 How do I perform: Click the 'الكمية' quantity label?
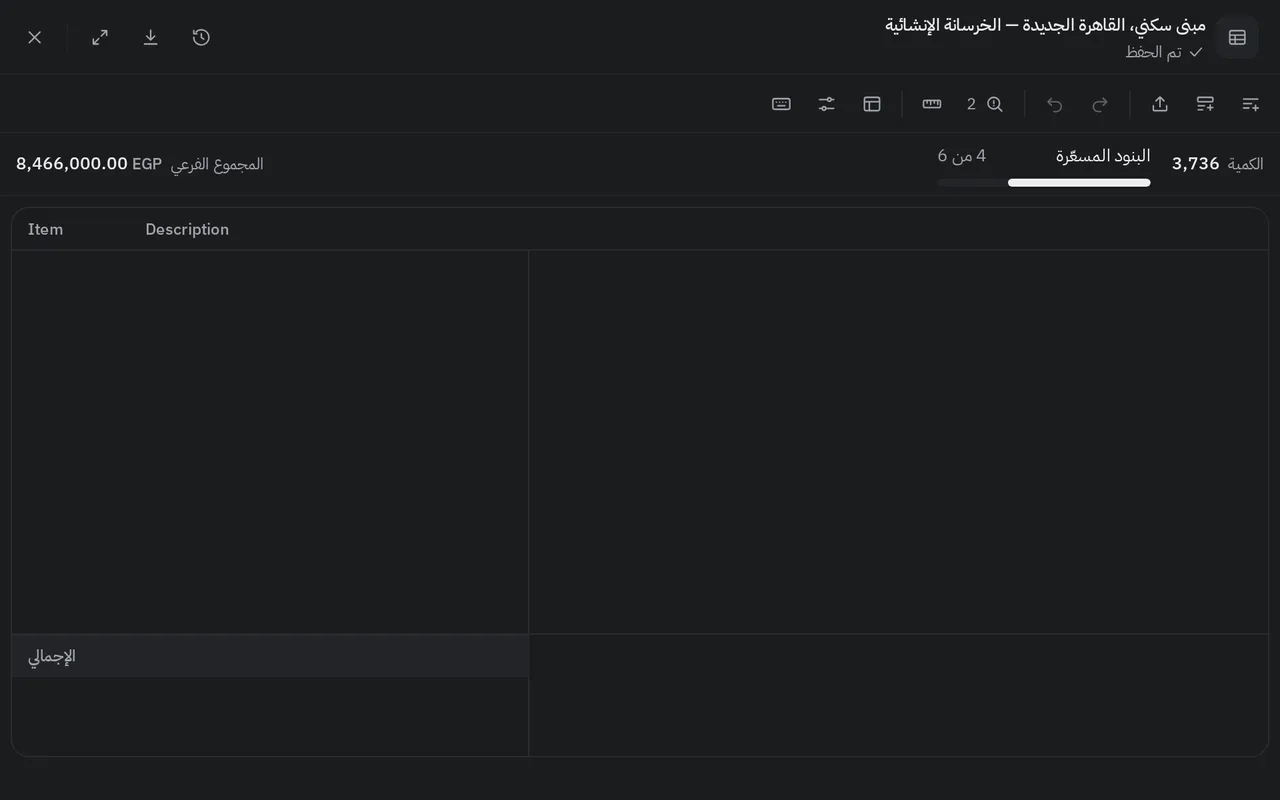click(x=1246, y=164)
